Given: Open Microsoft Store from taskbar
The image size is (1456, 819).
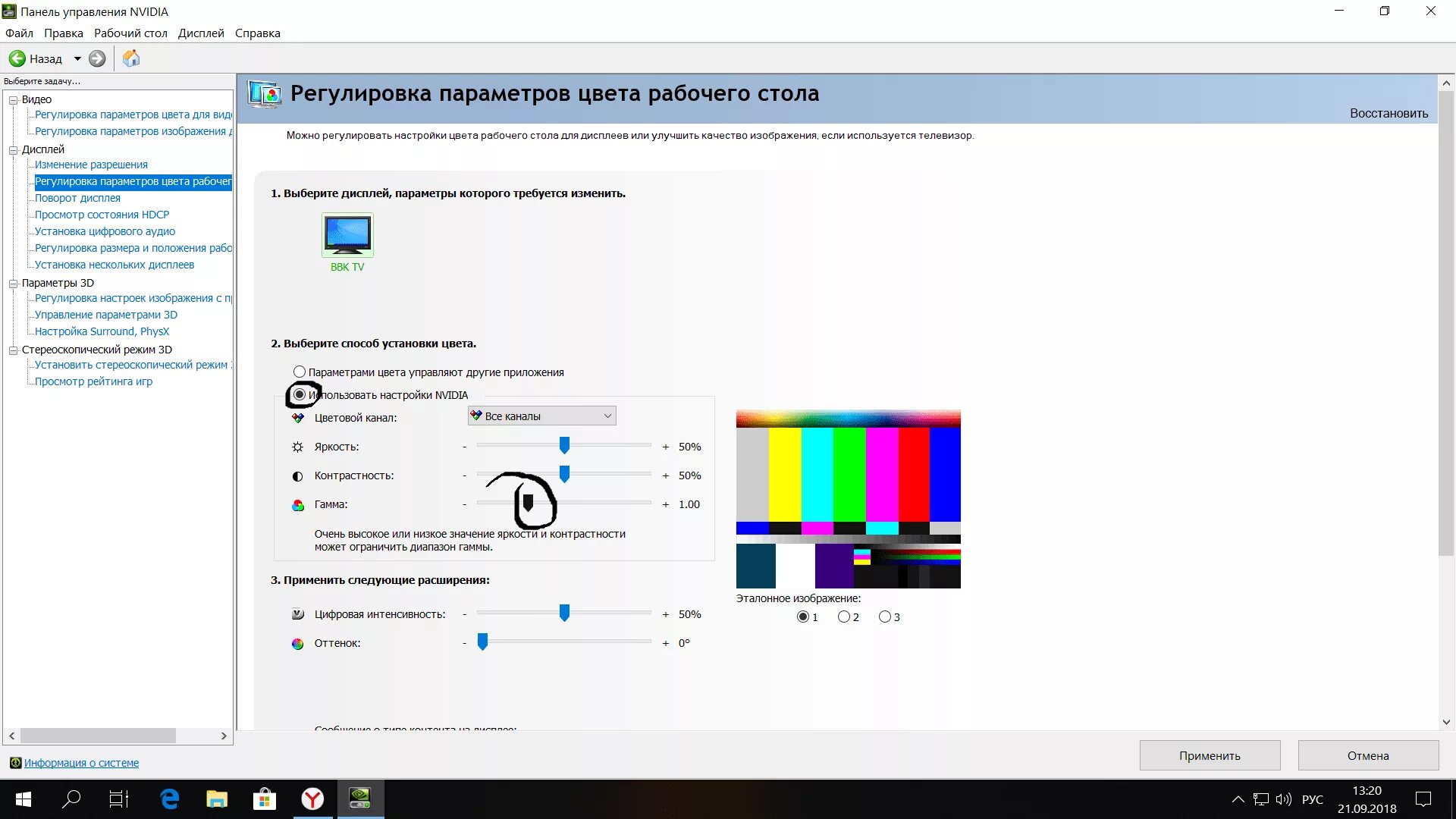Looking at the screenshot, I should coord(265,799).
